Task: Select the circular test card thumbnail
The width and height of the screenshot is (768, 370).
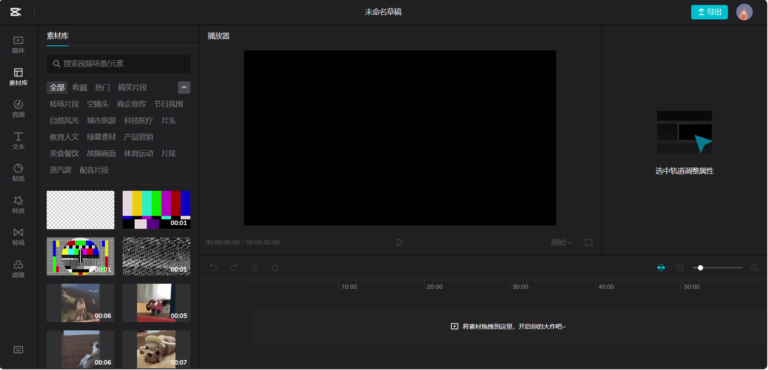Action: (x=80, y=256)
